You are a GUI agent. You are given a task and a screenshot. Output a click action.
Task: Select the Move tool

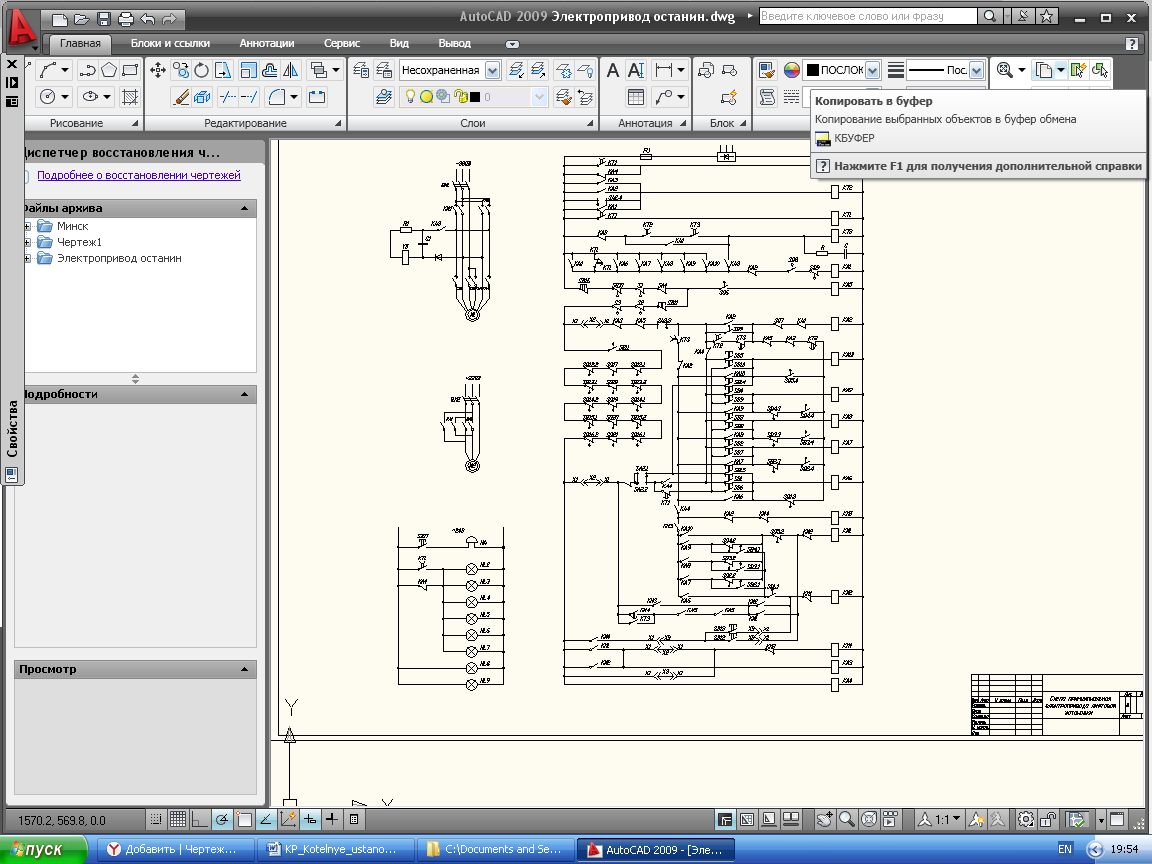(158, 71)
